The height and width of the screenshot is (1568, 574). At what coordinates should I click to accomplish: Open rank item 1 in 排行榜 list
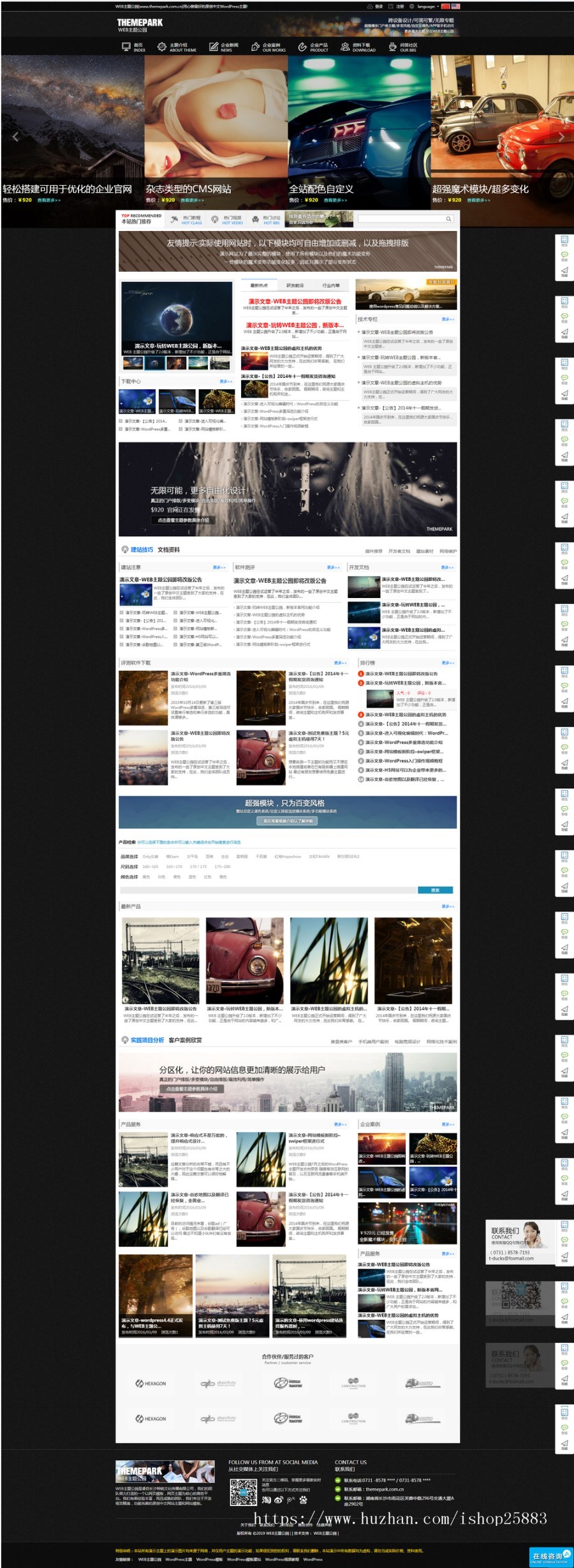[x=401, y=673]
